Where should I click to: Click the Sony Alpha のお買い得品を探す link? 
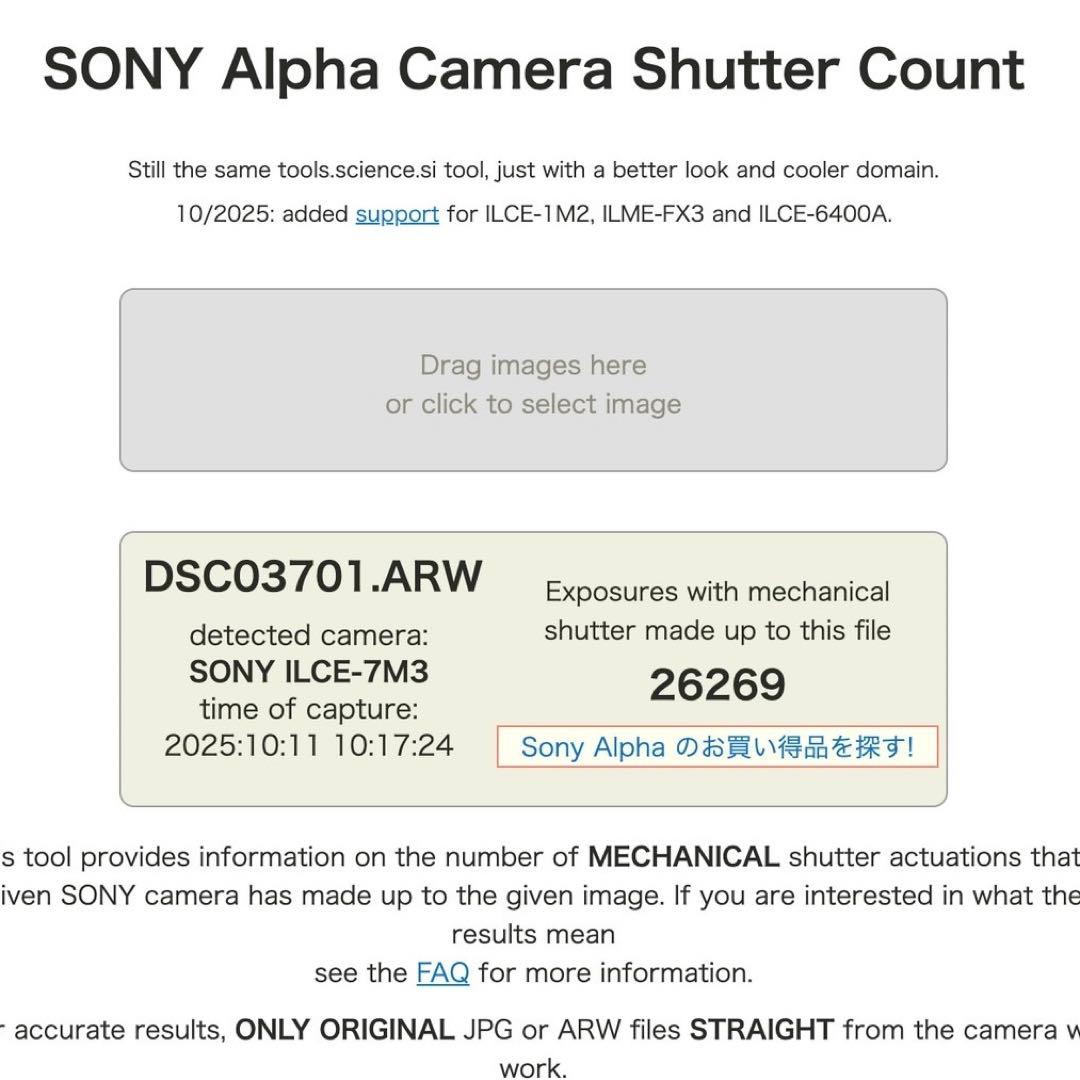pyautogui.click(x=718, y=747)
